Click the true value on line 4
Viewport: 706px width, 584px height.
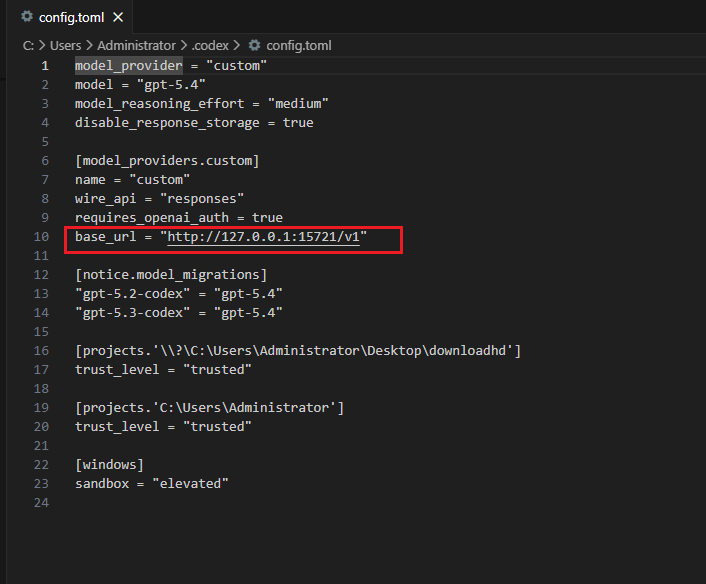(x=298, y=122)
